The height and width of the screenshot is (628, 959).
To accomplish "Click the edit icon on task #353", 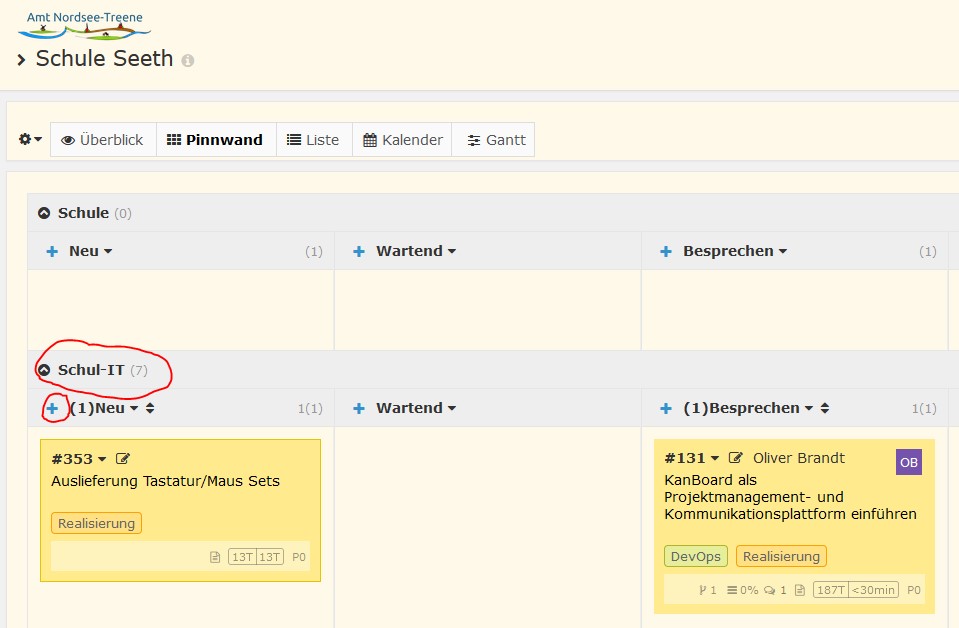I will coord(123,459).
